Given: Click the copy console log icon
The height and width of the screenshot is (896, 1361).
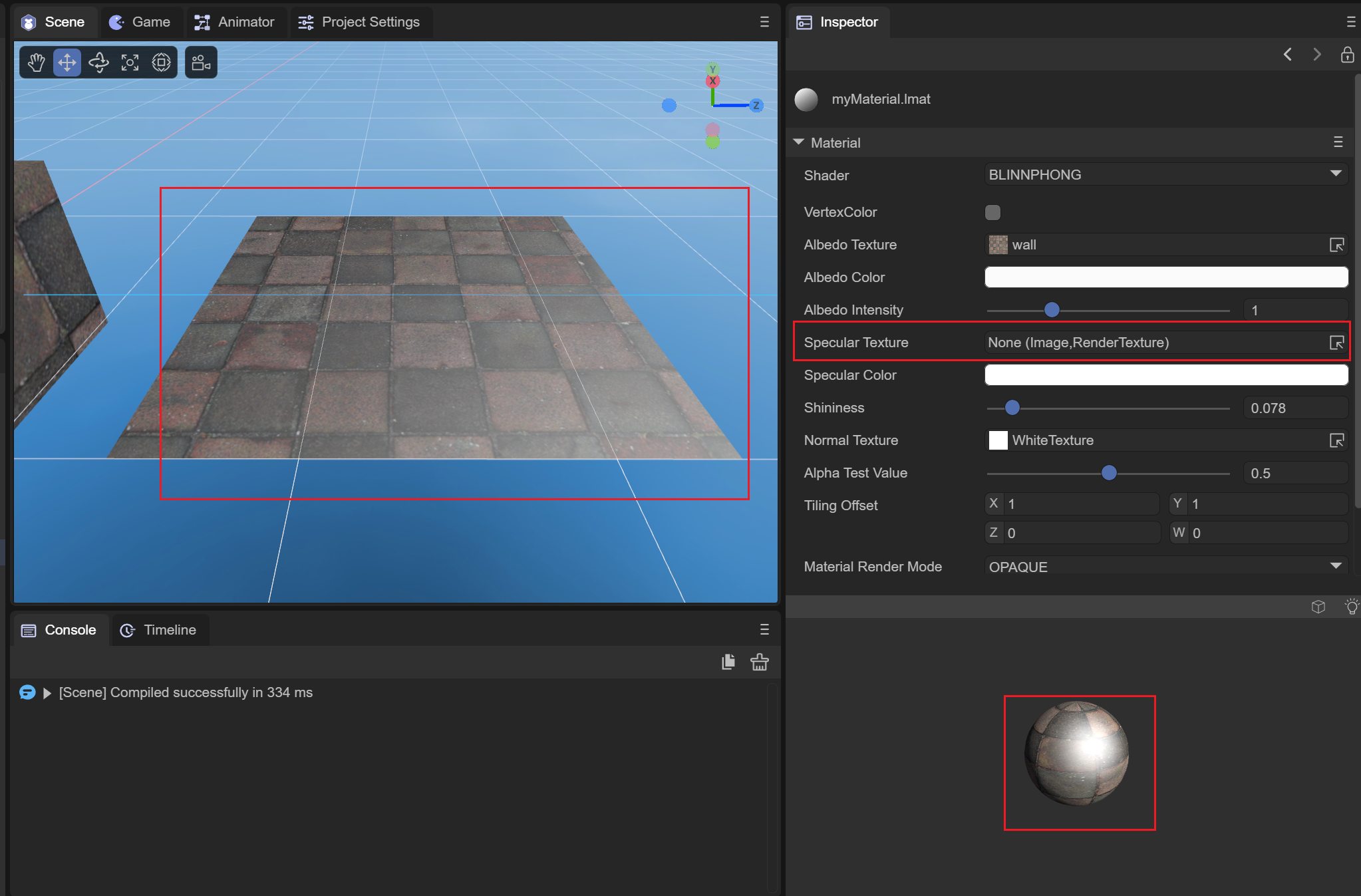Looking at the screenshot, I should coord(728,662).
